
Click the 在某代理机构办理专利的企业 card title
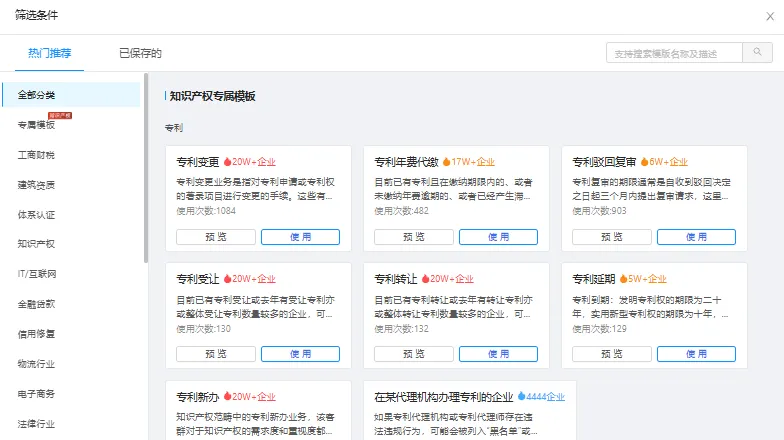coord(444,397)
